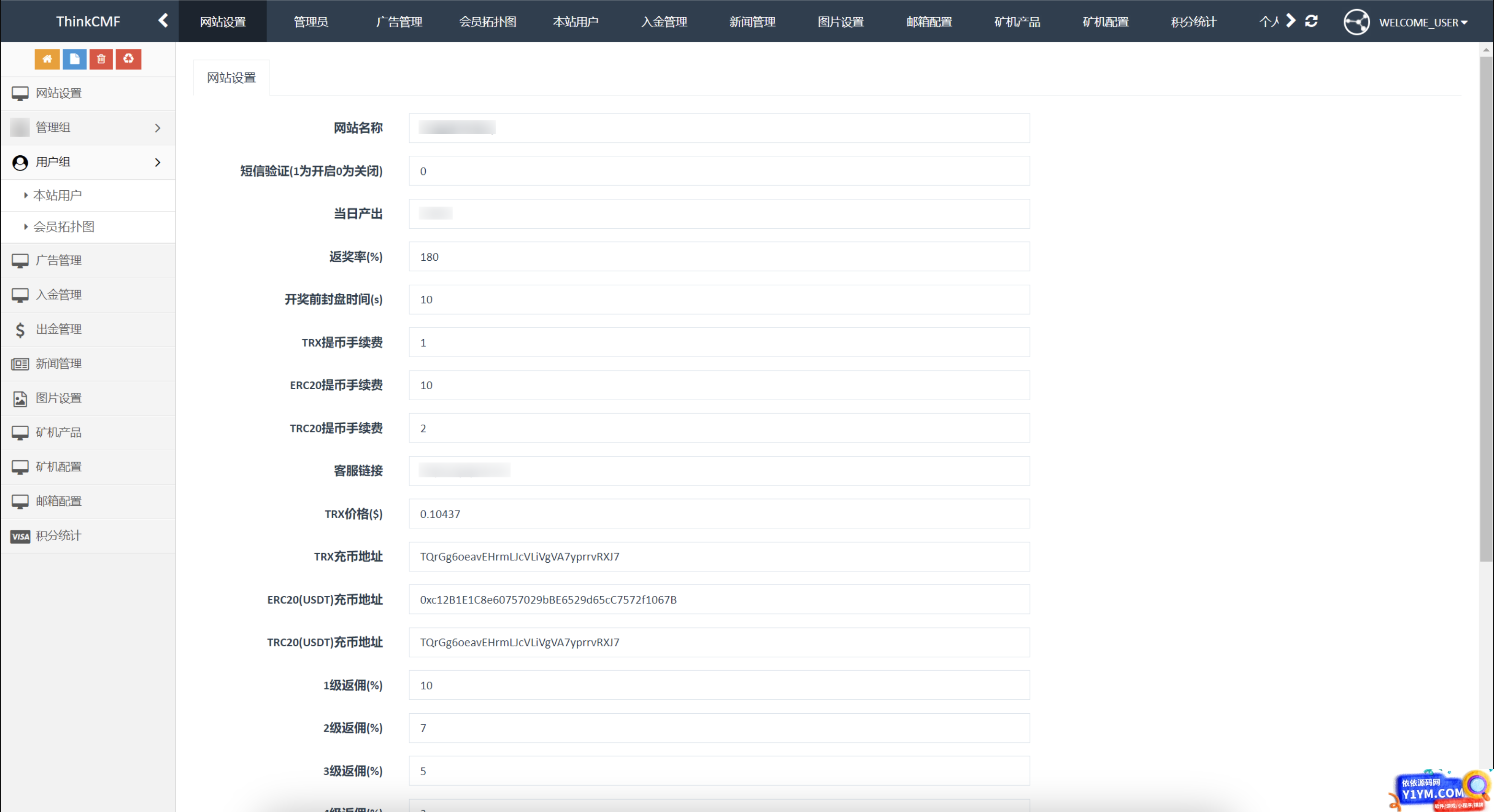Click the 网站设置 sidebar icon

[20, 92]
